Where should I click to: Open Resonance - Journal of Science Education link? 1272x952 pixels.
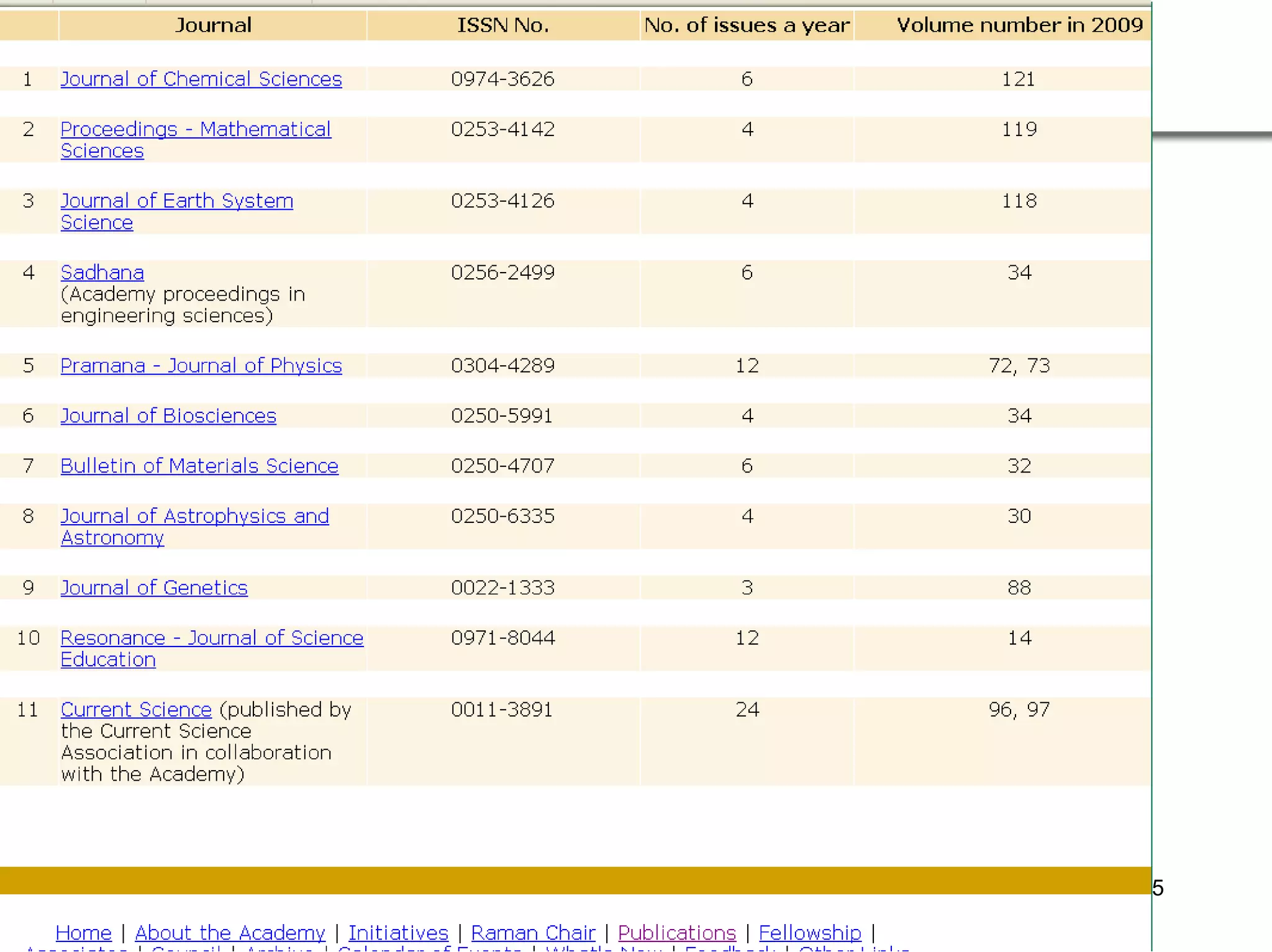(x=211, y=638)
